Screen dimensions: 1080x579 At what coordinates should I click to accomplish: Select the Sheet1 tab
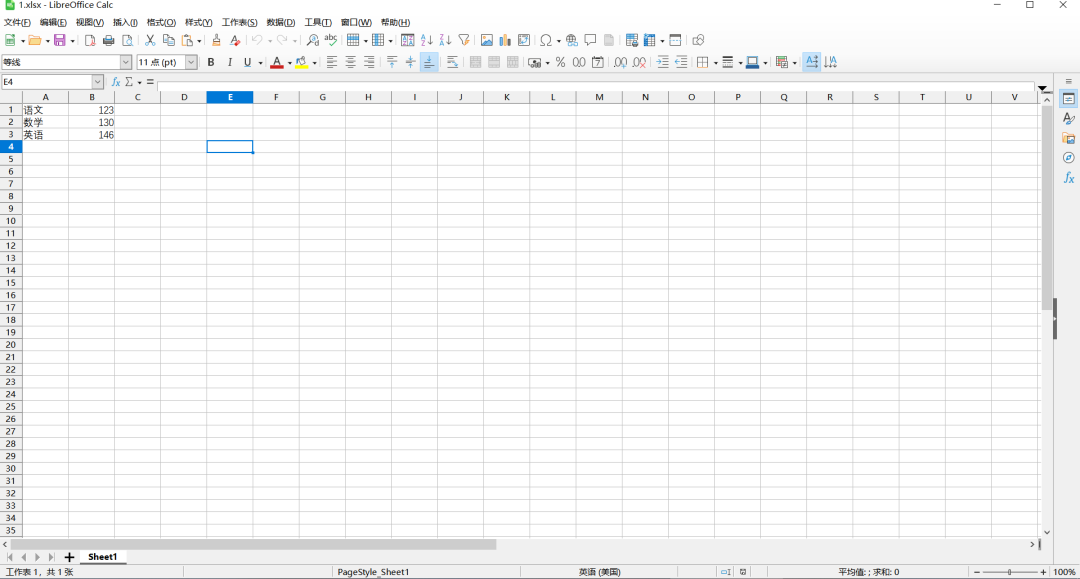click(103, 557)
